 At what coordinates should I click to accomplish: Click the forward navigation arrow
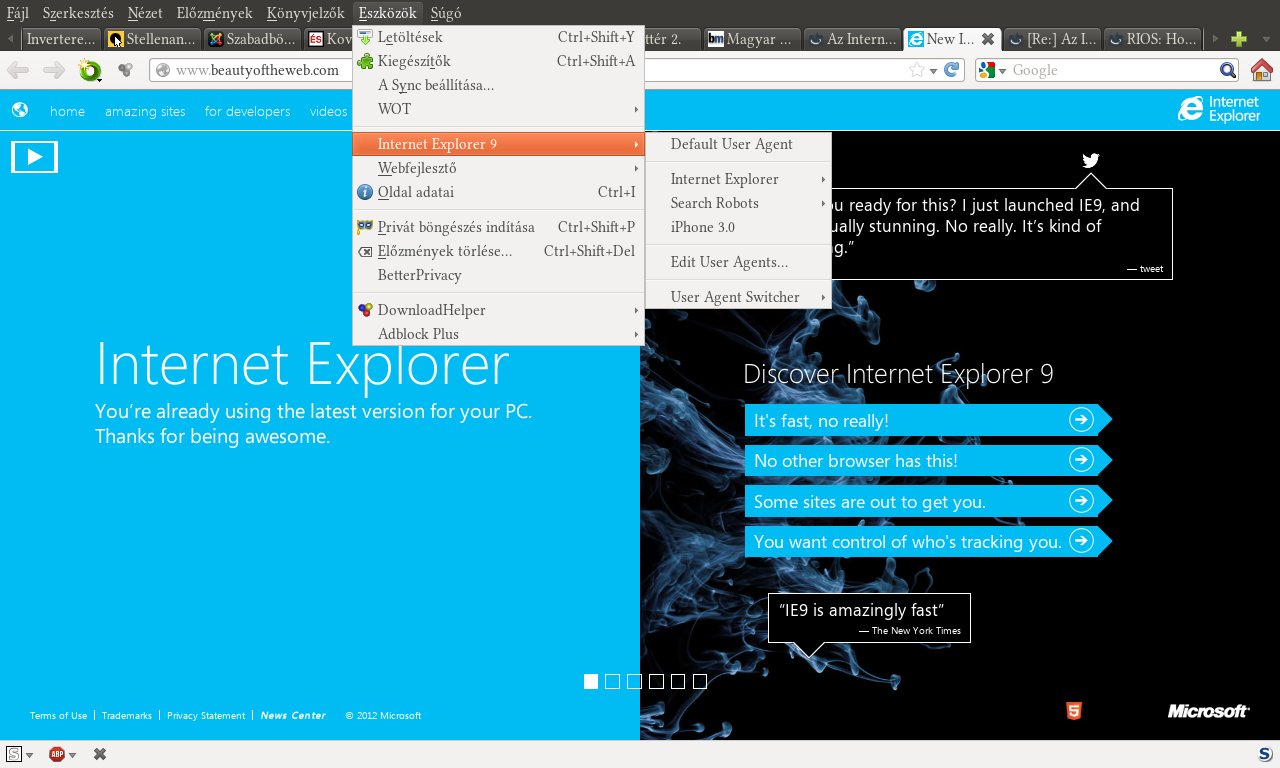click(x=54, y=70)
